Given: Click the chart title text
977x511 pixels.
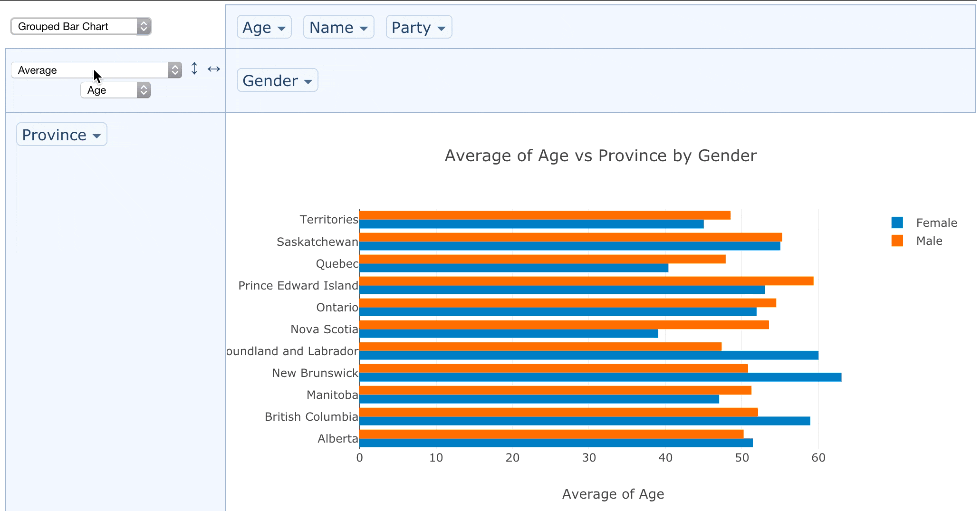Looking at the screenshot, I should 600,156.
